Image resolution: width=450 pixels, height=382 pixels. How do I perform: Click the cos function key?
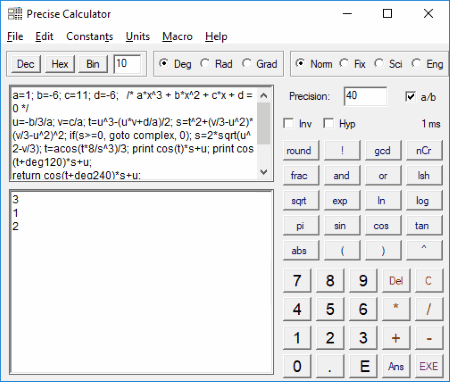pos(383,226)
